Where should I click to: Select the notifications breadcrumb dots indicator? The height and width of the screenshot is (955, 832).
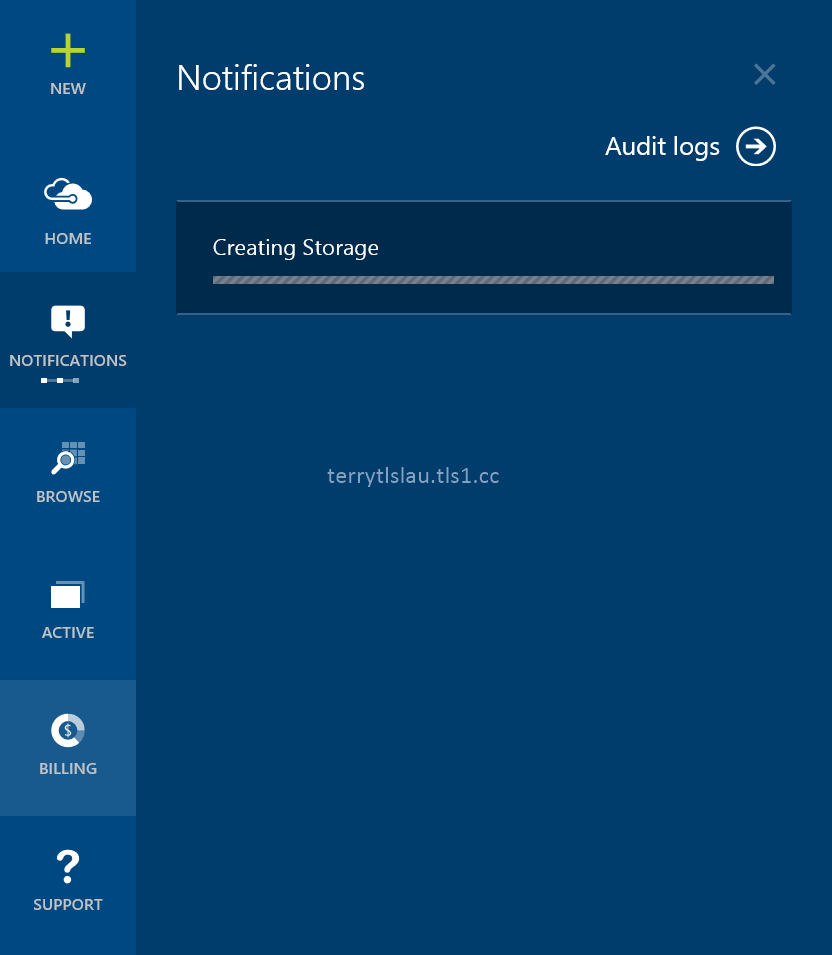click(x=60, y=380)
